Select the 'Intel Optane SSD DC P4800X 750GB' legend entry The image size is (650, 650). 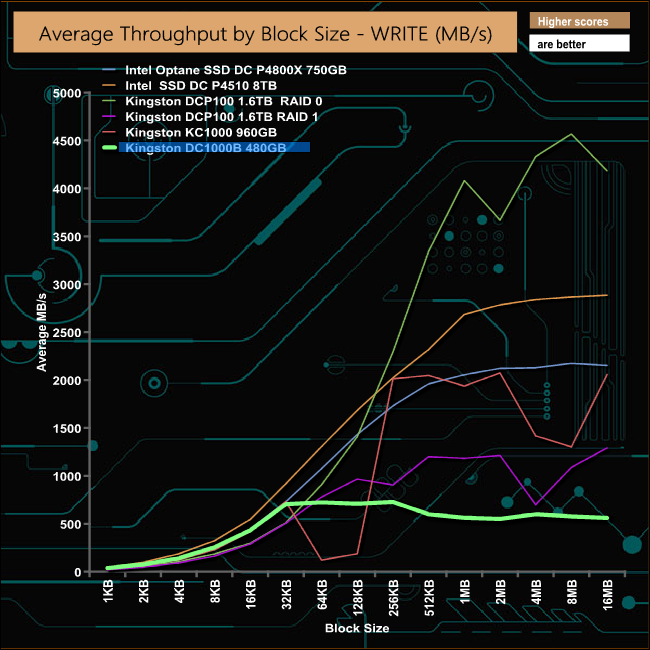click(235, 70)
